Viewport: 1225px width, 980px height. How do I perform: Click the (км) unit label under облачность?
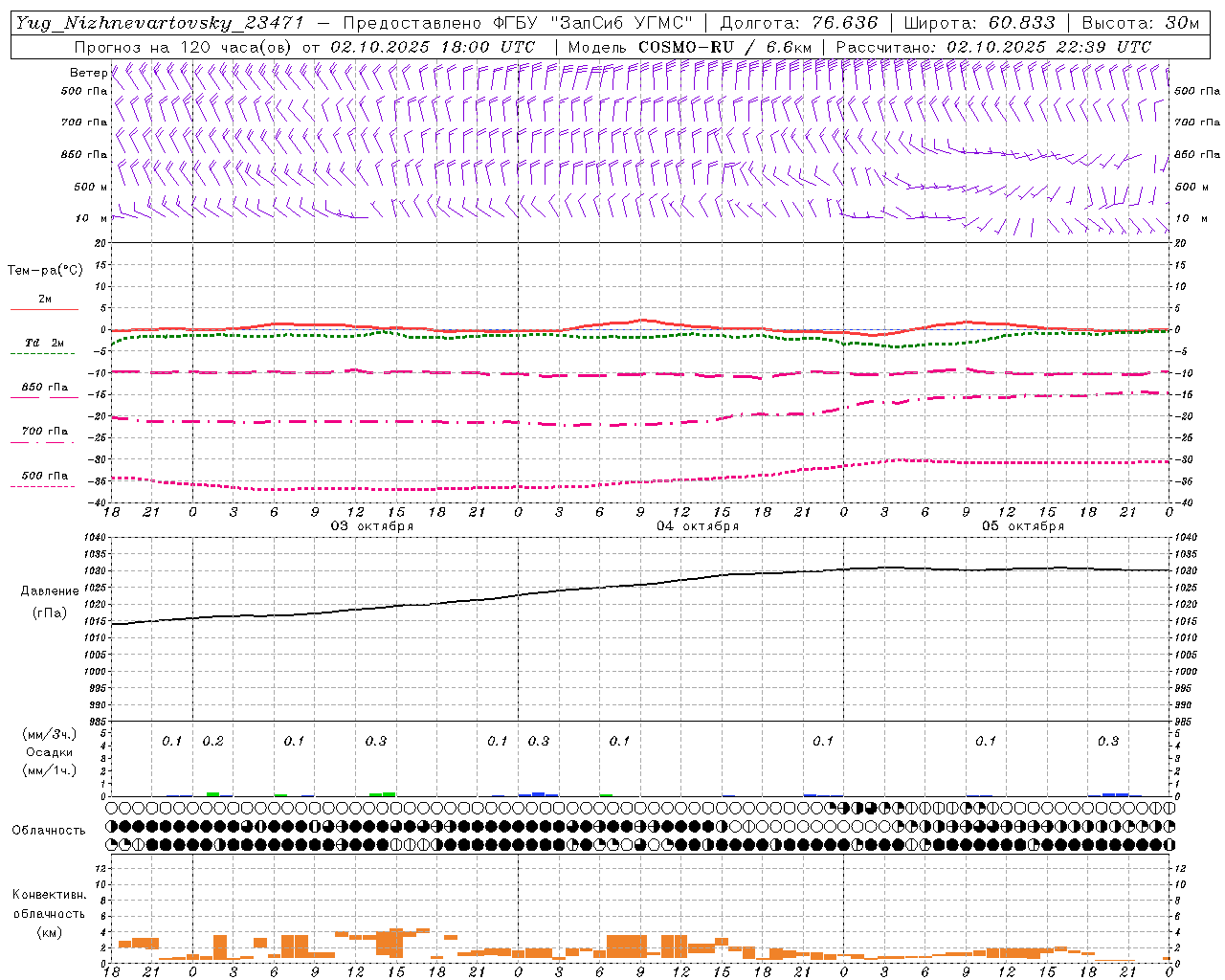point(50,932)
